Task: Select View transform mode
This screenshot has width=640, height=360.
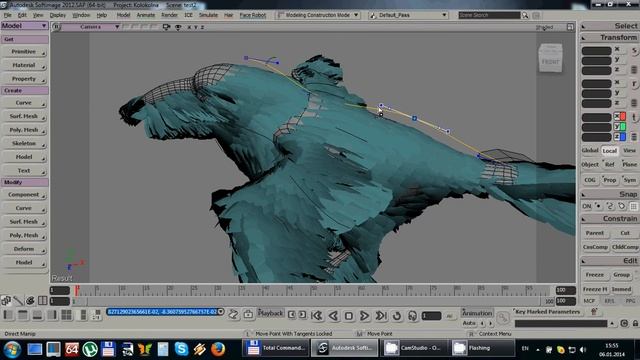Action: tap(629, 151)
